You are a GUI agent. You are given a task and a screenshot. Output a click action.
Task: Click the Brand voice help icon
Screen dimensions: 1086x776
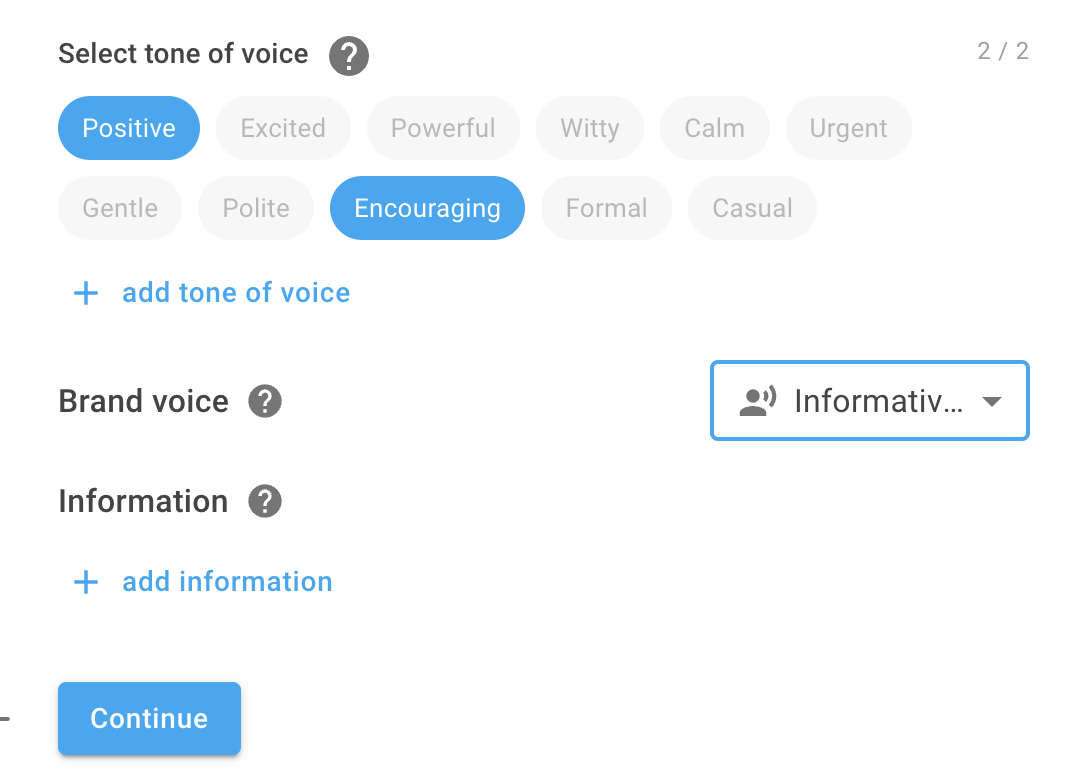[x=265, y=401]
